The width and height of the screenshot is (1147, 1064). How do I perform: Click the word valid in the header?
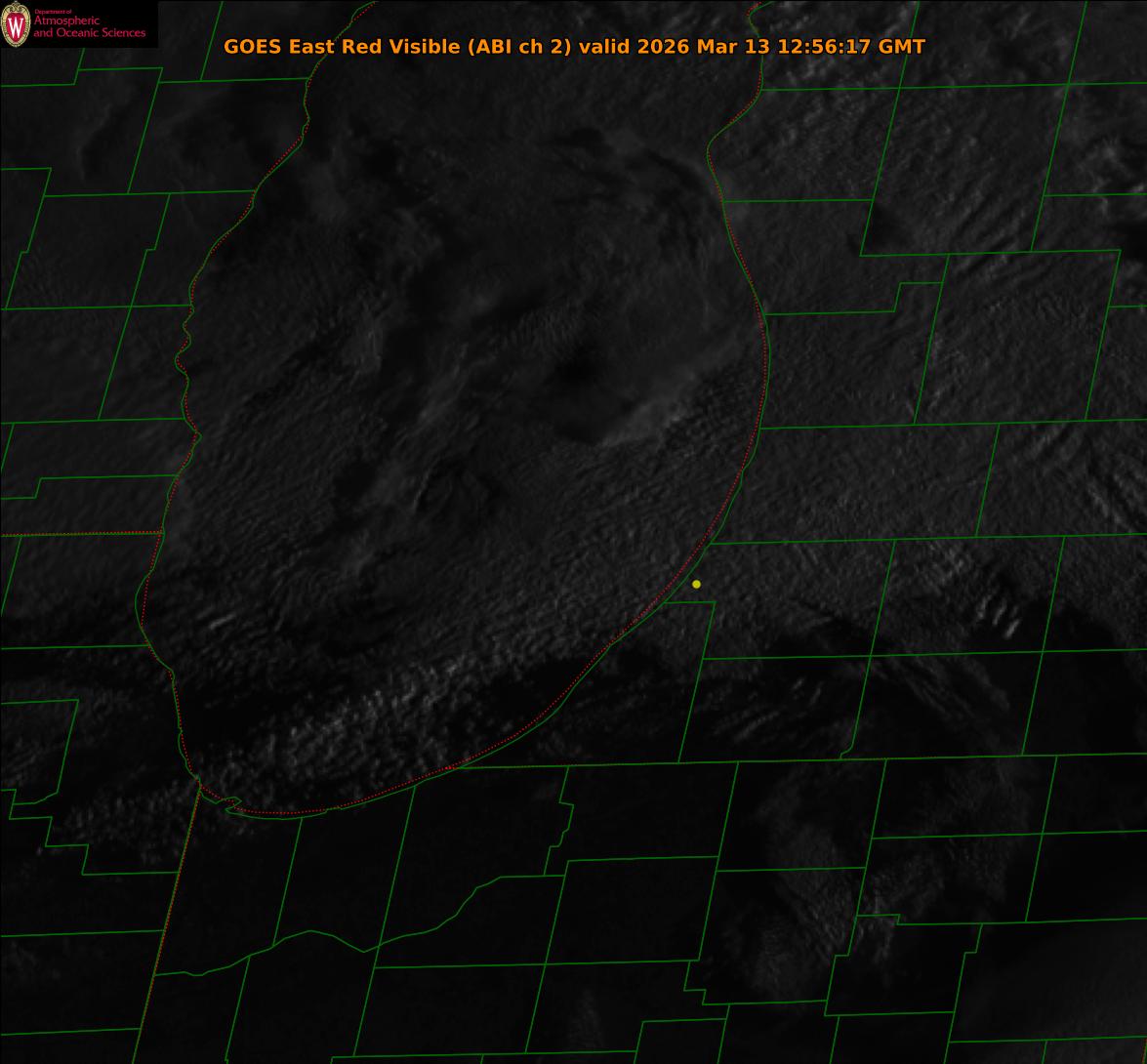click(x=605, y=46)
